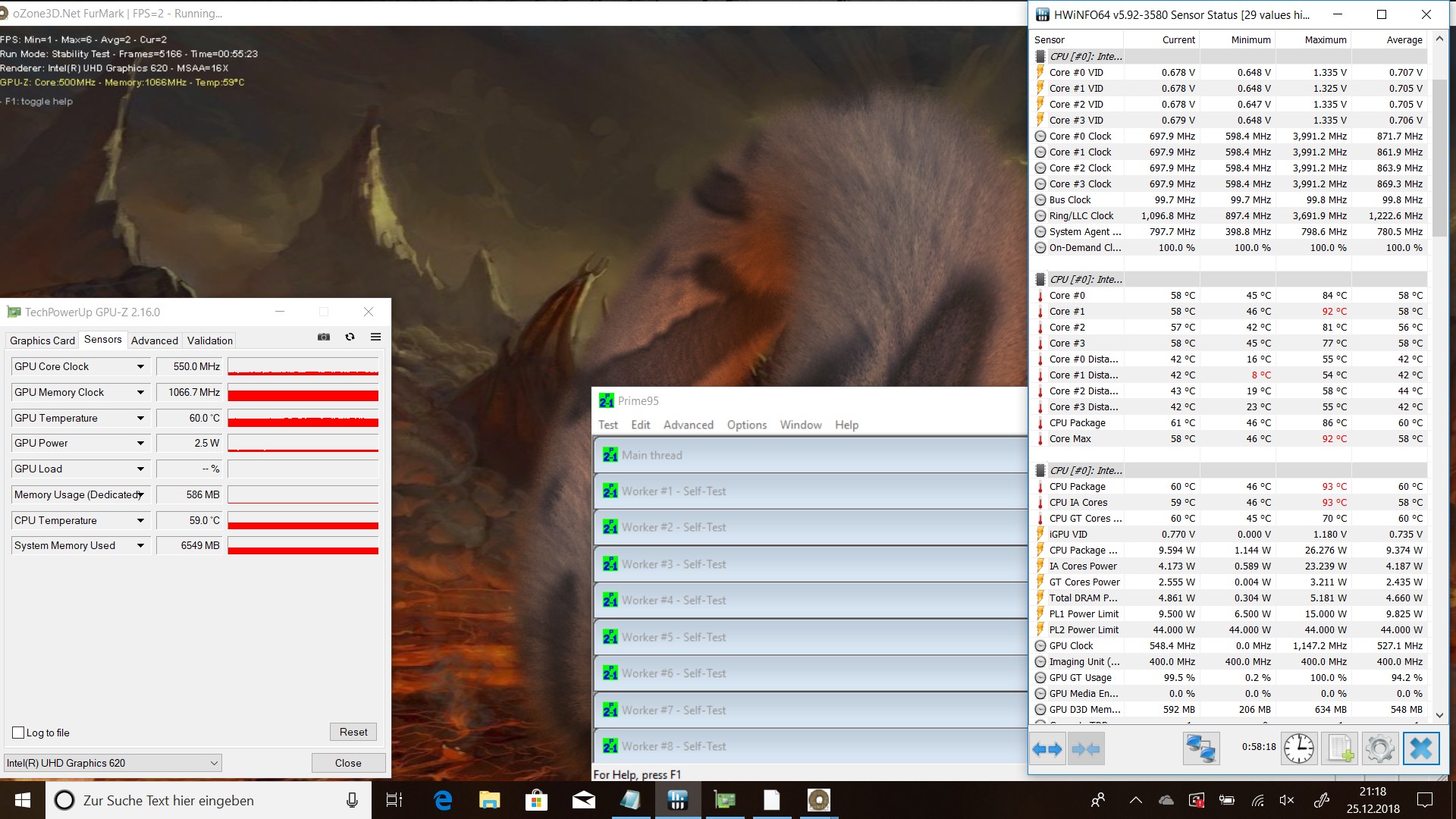The image size is (1456, 819).
Task: Expand CPU Temperature dropdown in GPU-Z
Action: click(140, 521)
